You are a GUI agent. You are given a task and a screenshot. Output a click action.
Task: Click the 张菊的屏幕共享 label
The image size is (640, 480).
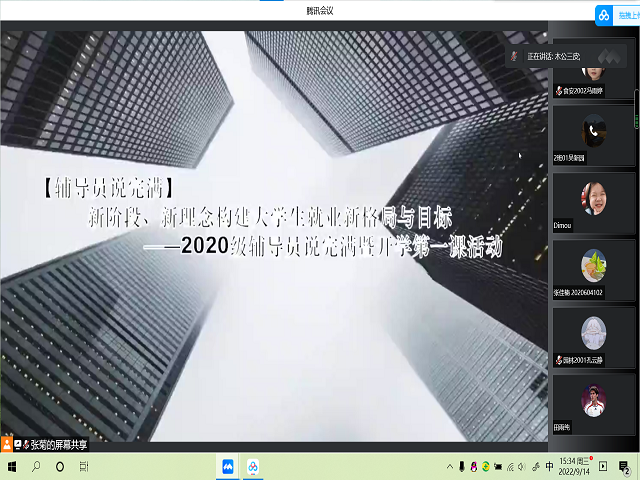(x=55, y=445)
